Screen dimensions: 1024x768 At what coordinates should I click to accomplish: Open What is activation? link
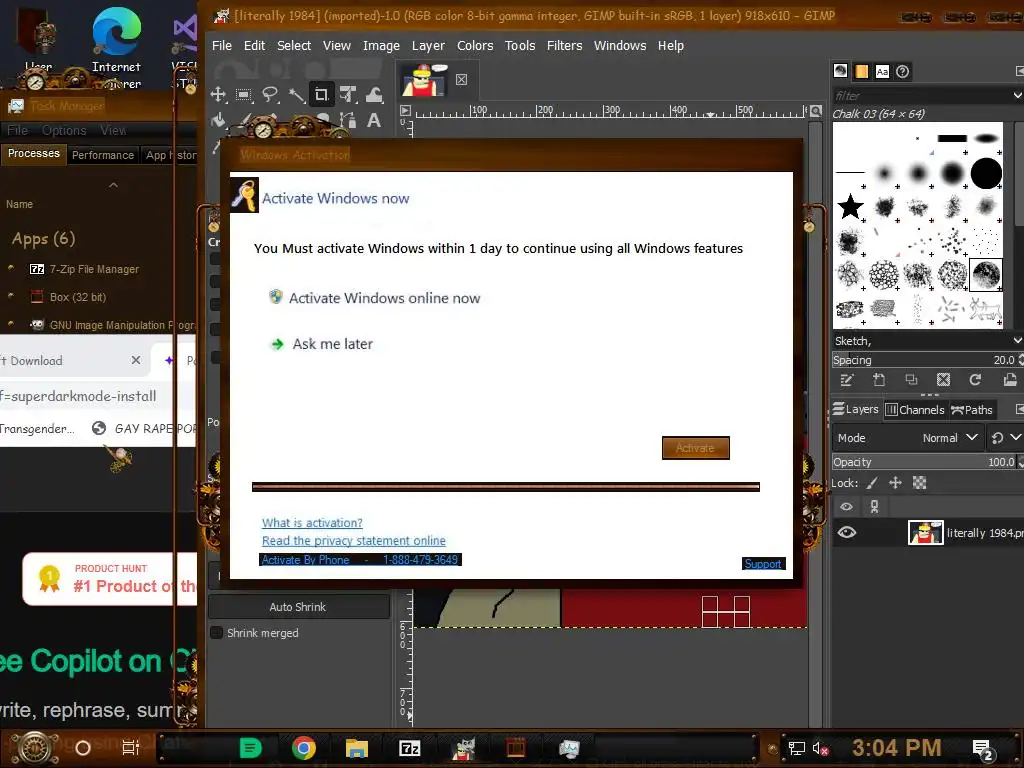pos(312,522)
